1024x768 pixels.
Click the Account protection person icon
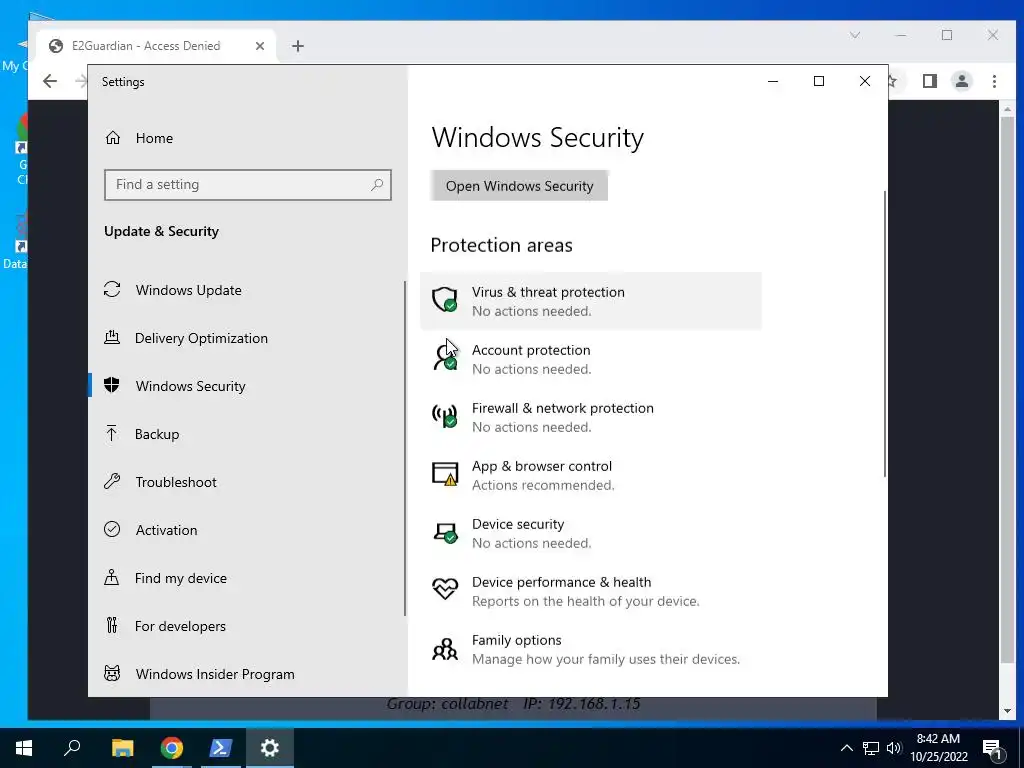click(445, 358)
